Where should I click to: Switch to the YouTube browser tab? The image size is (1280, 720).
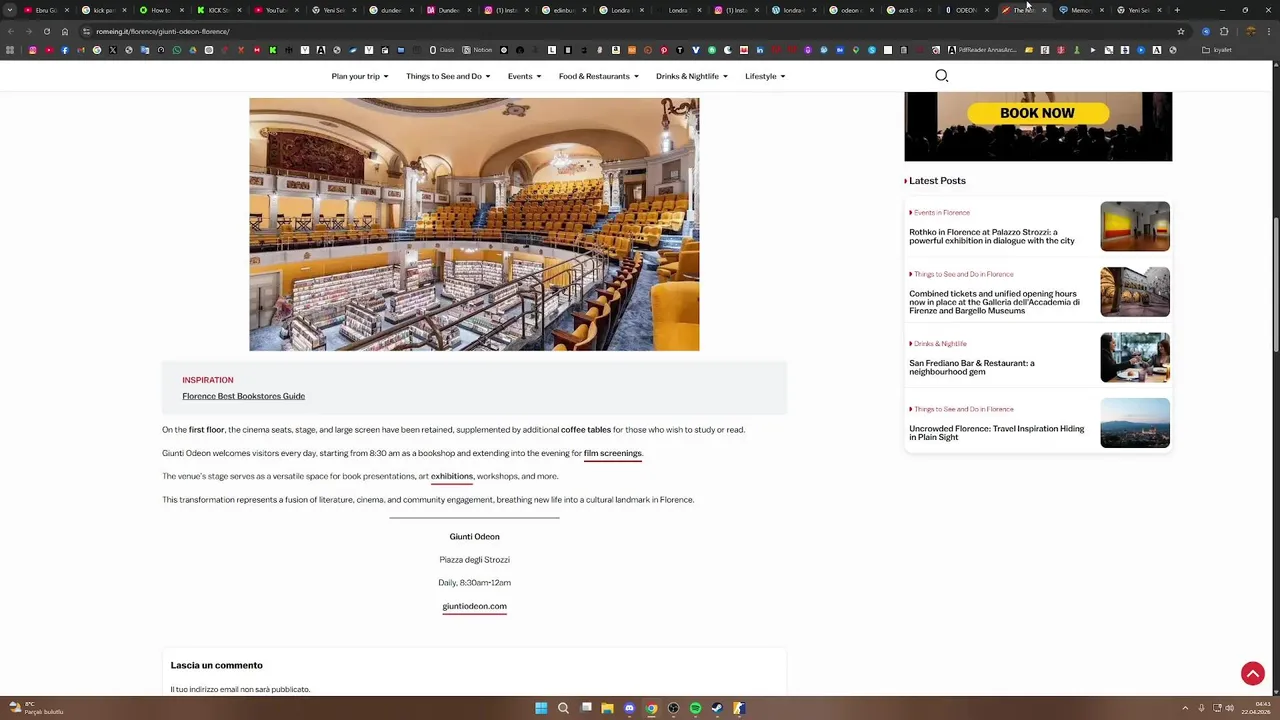pos(275,10)
